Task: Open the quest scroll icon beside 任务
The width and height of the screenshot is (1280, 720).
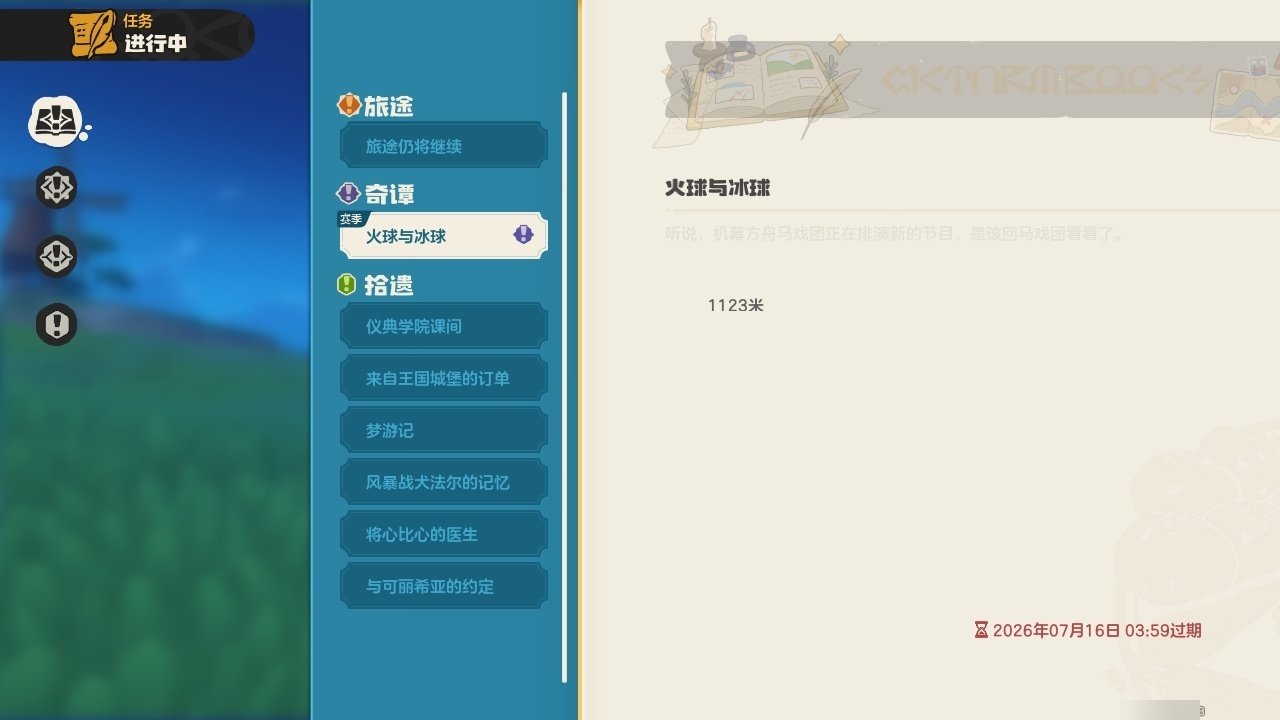Action: coord(93,34)
